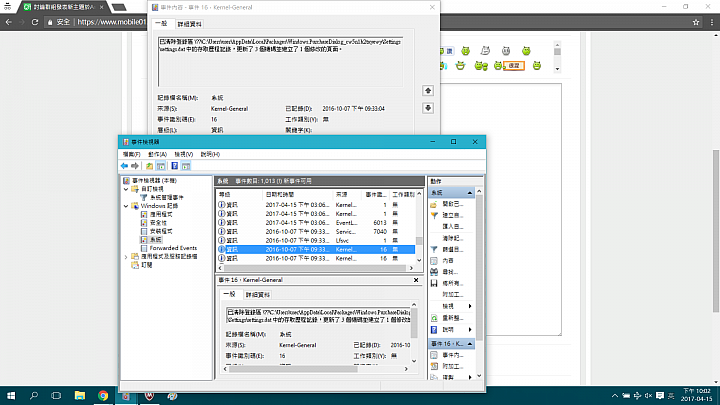Click Chrome reload page icon
This screenshot has width=720, height=405.
click(35, 22)
